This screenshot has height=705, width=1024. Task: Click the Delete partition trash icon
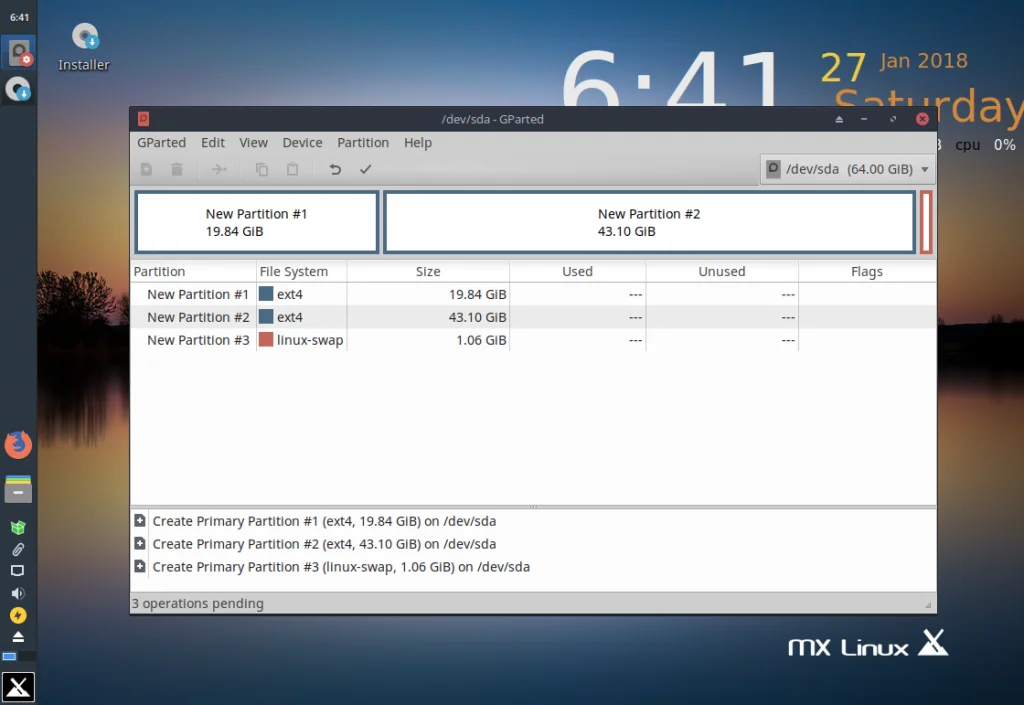click(x=176, y=170)
